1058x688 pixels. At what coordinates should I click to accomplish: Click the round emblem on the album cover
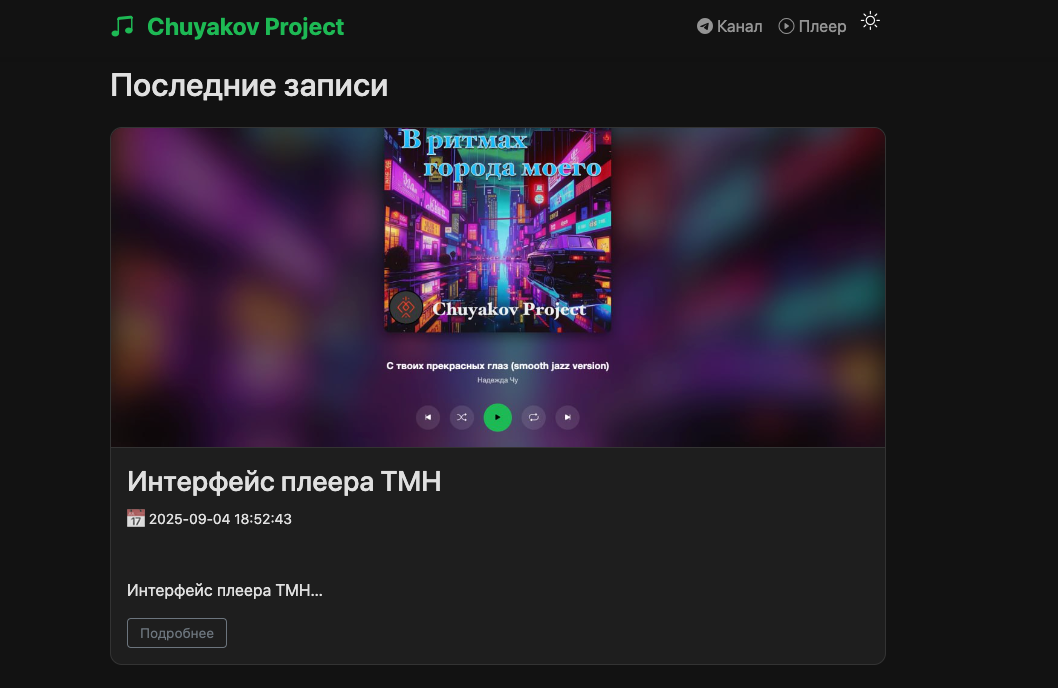point(406,308)
